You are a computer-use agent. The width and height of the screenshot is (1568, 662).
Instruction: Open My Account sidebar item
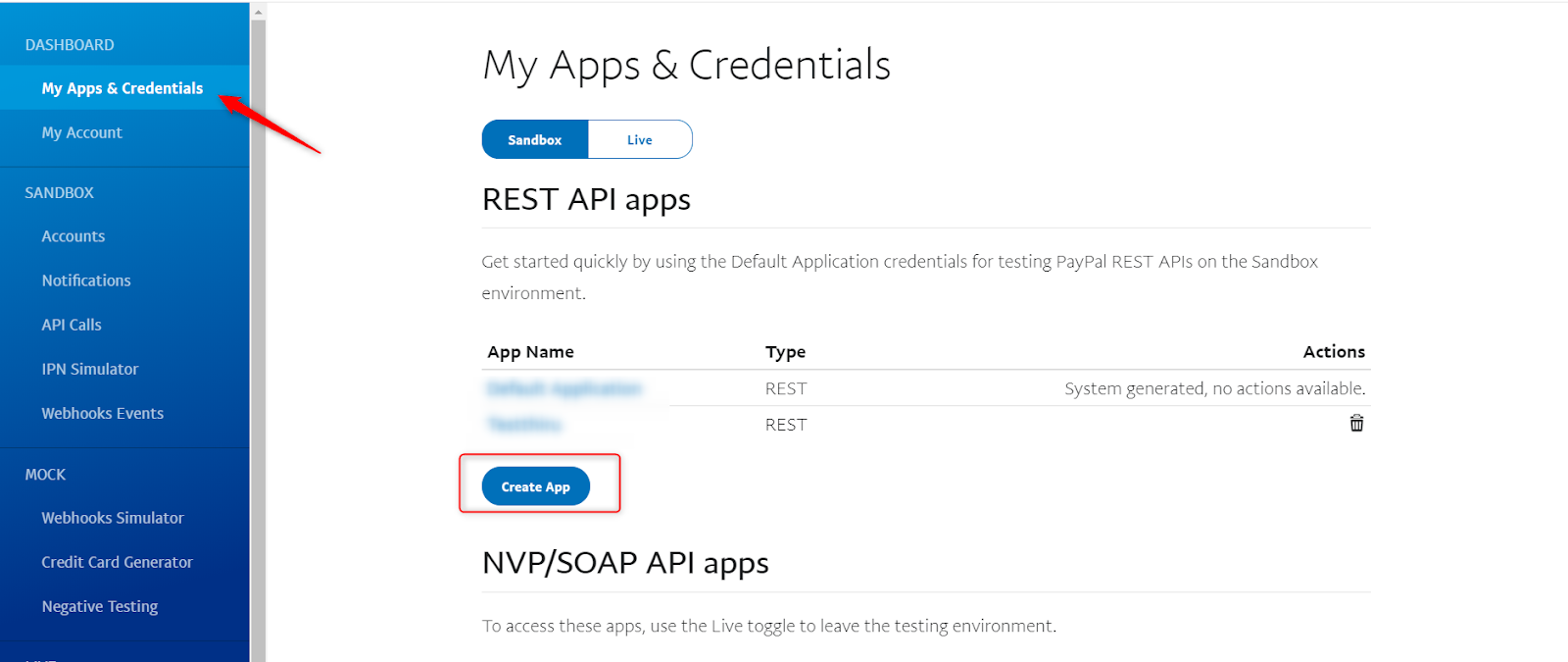(x=81, y=132)
